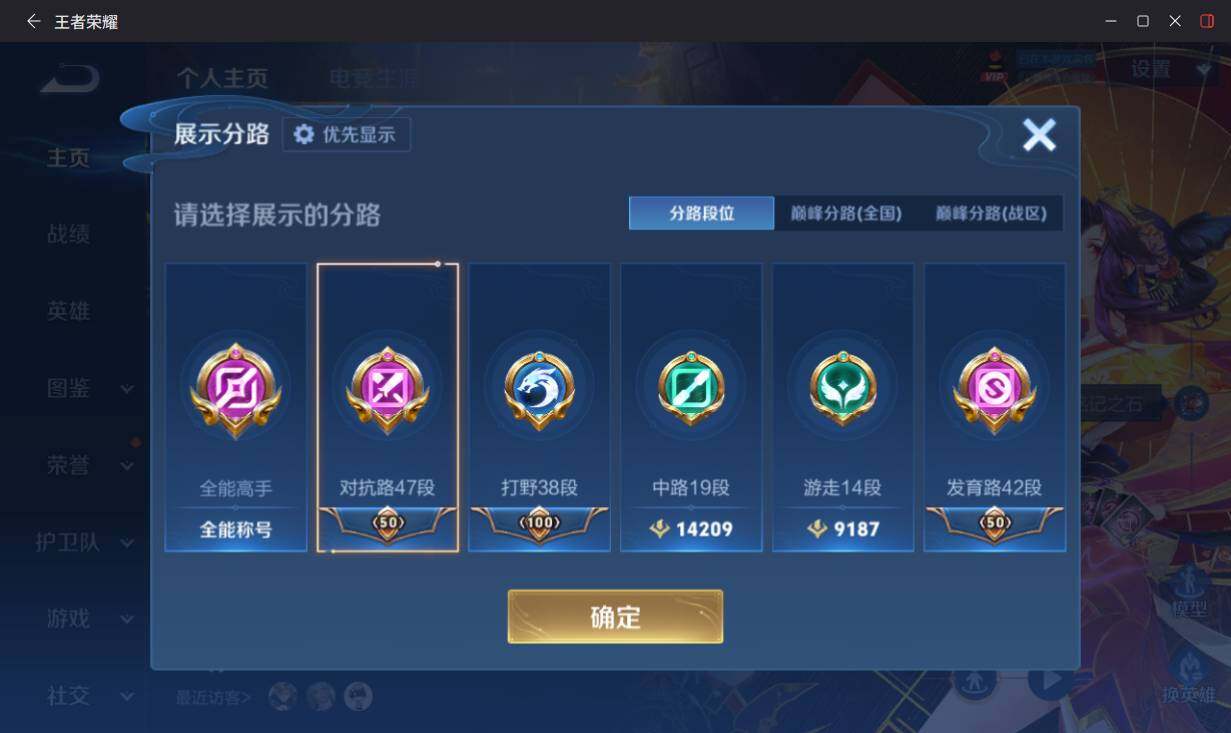Viewport: 1231px width, 733px height.
Task: Click the 全能称号 label
Action: pos(236,529)
